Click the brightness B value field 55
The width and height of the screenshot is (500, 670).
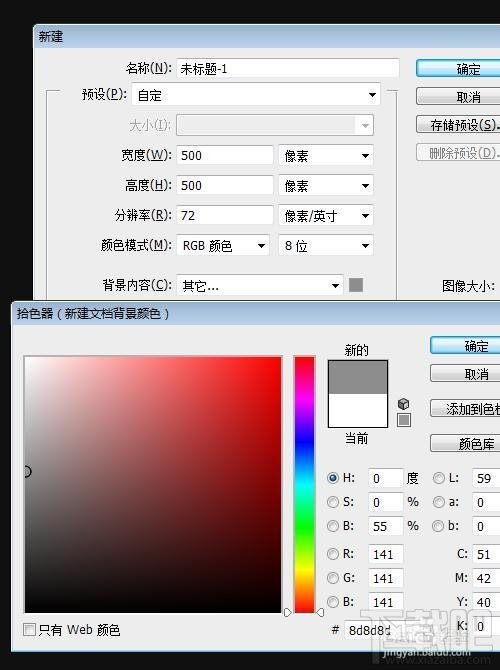tap(385, 526)
